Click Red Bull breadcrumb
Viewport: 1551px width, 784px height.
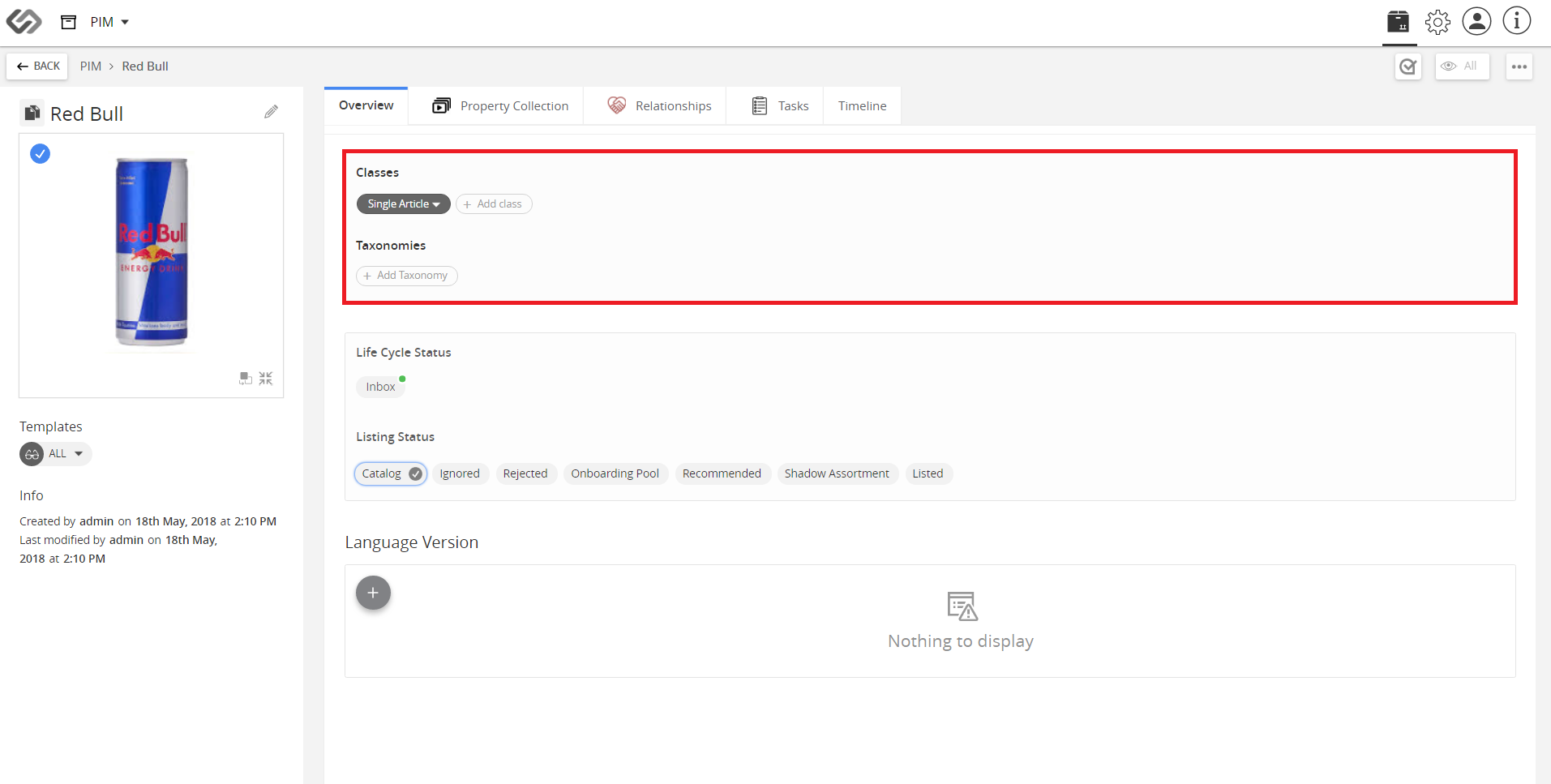click(145, 66)
